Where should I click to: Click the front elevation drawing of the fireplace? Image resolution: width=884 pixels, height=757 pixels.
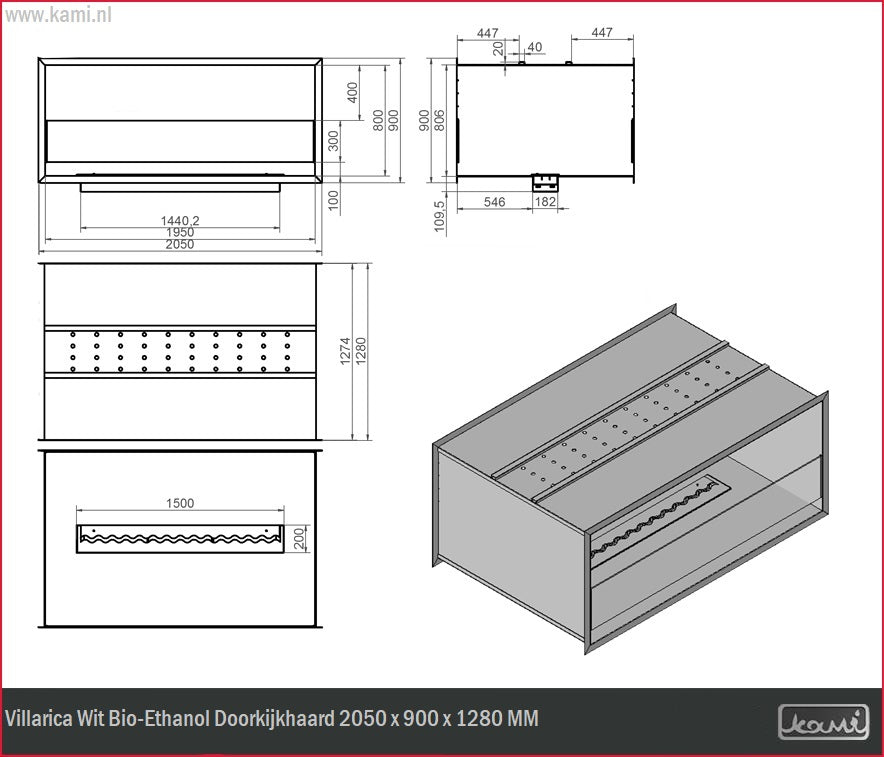pos(181,120)
